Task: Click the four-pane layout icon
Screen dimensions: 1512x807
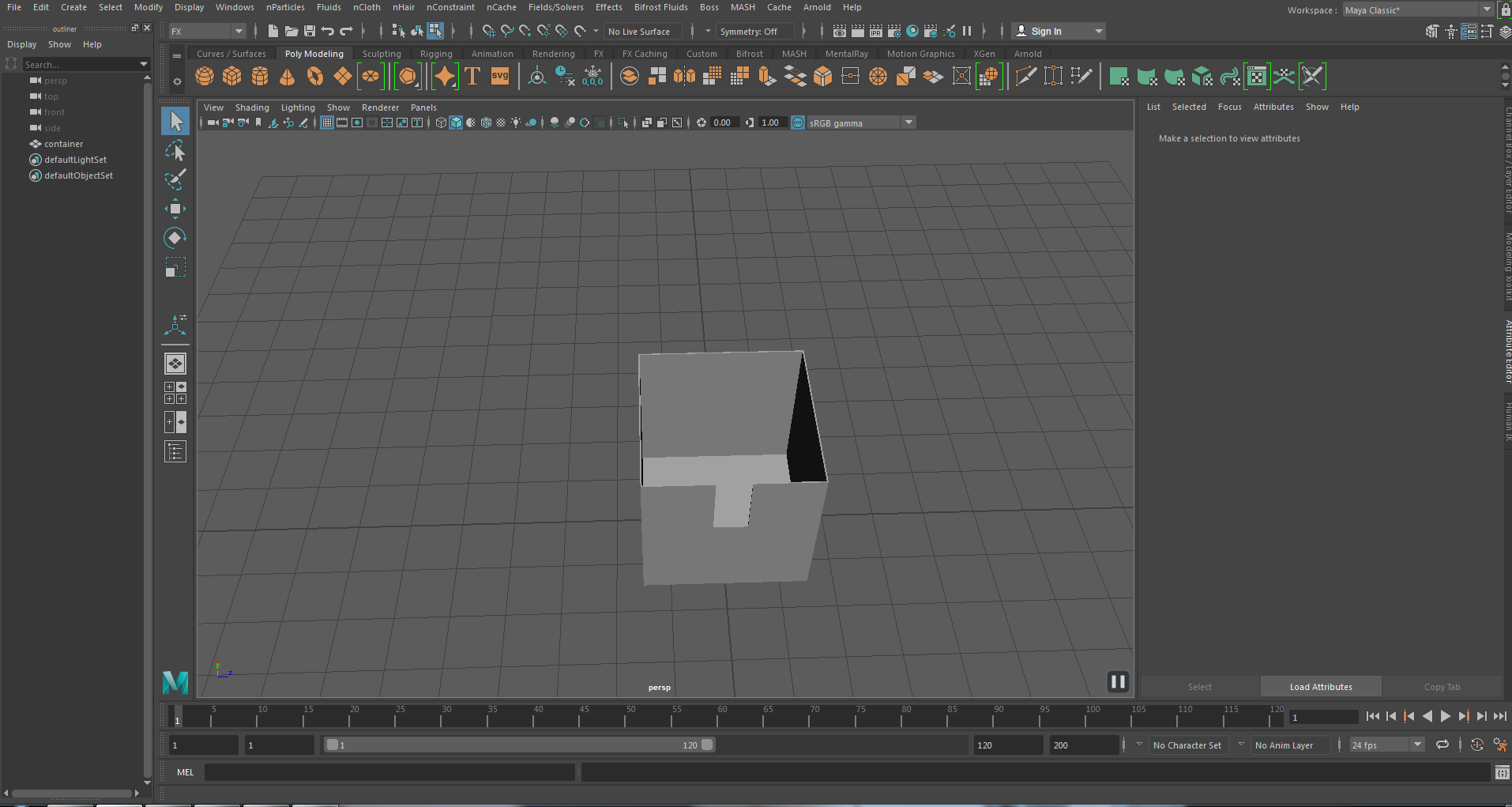Action: 175,393
